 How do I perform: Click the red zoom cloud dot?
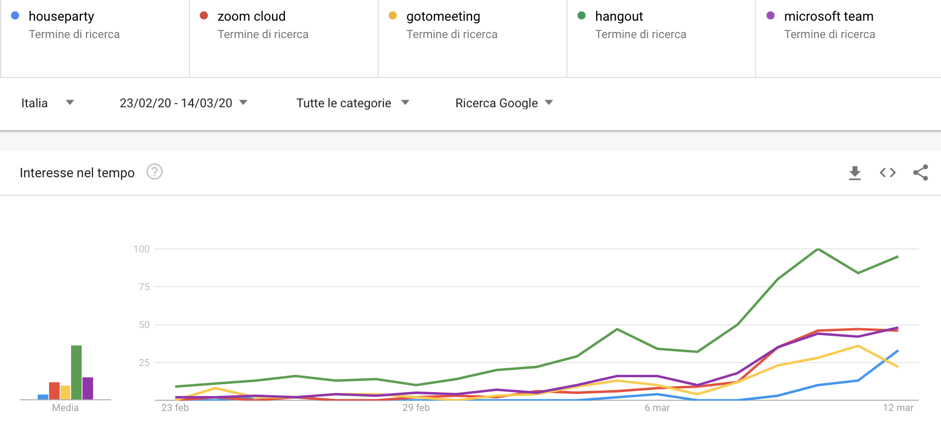click(204, 16)
